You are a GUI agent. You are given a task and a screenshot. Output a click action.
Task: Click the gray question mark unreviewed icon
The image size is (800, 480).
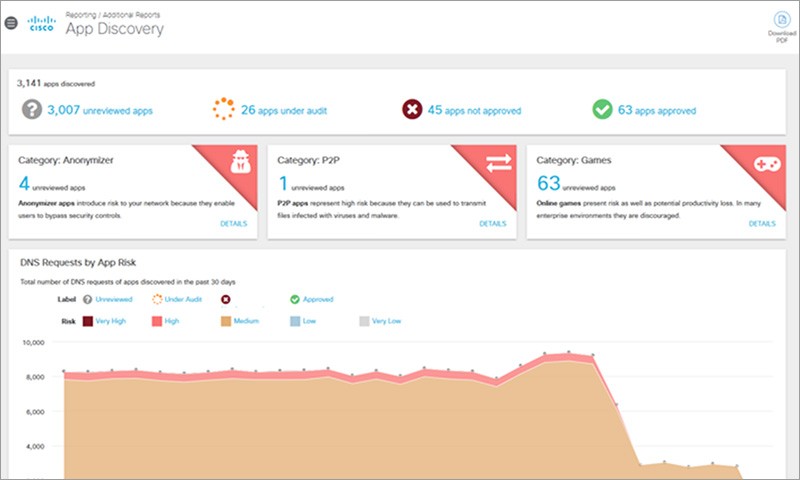[32, 110]
